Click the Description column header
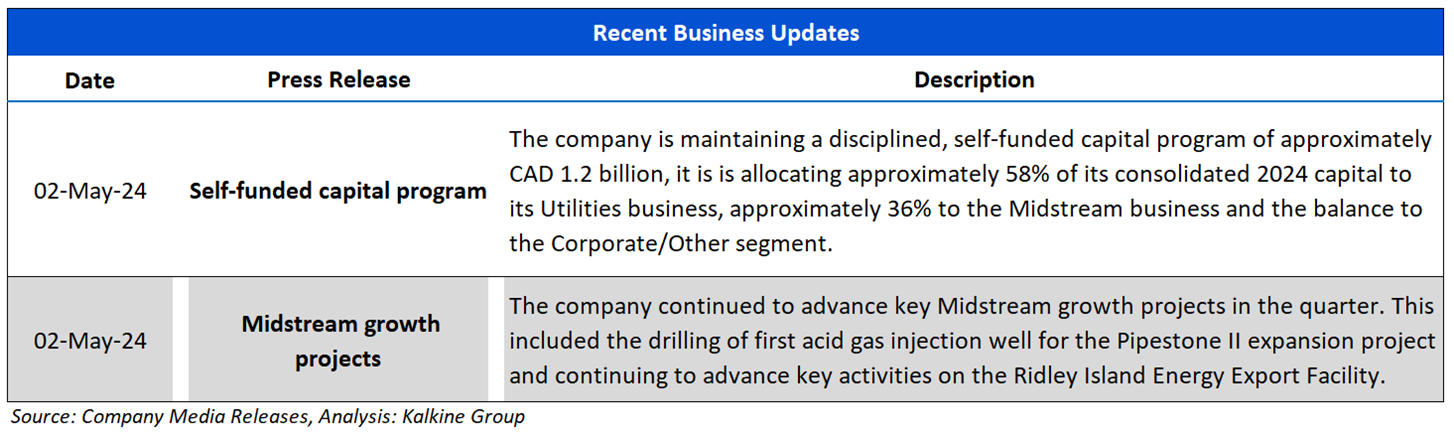Viewport: 1454px width, 436px height. (974, 80)
